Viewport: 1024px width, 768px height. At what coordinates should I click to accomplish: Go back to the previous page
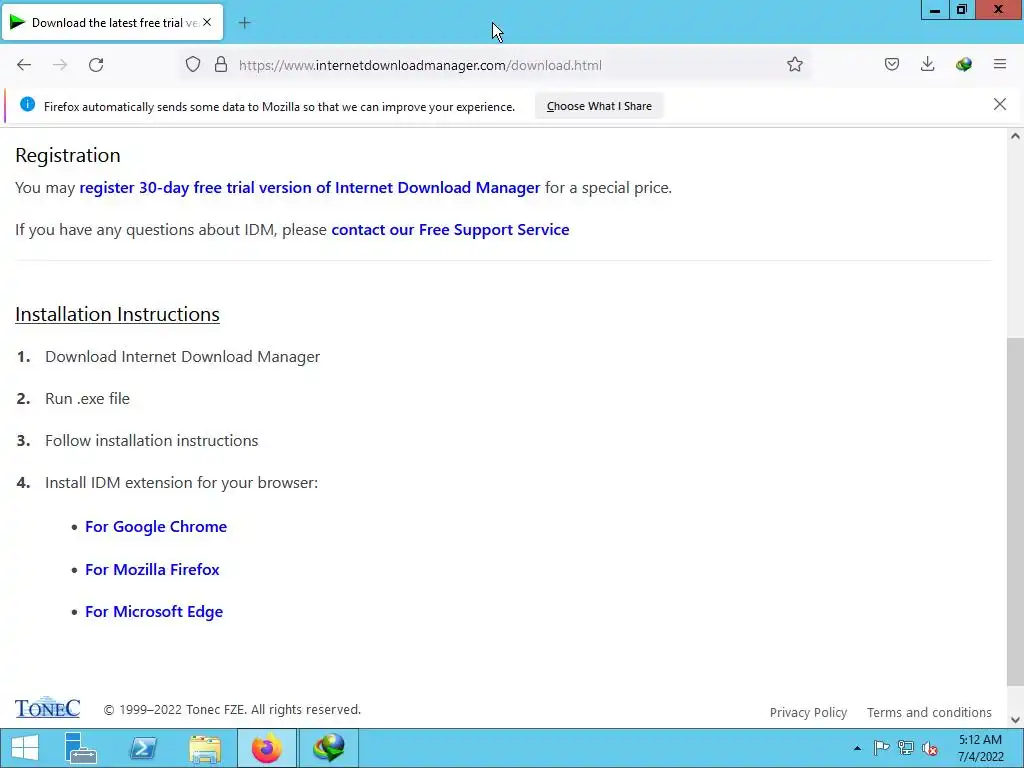tap(24, 65)
